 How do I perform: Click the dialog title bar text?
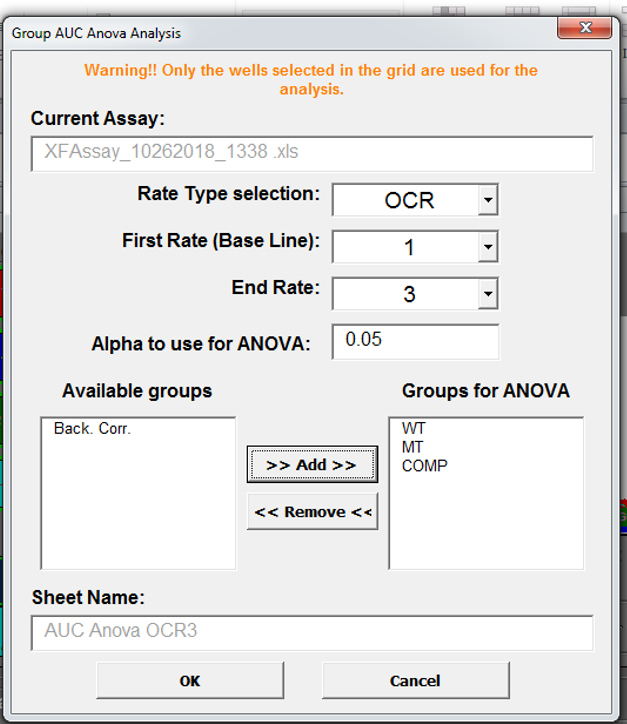click(x=97, y=33)
